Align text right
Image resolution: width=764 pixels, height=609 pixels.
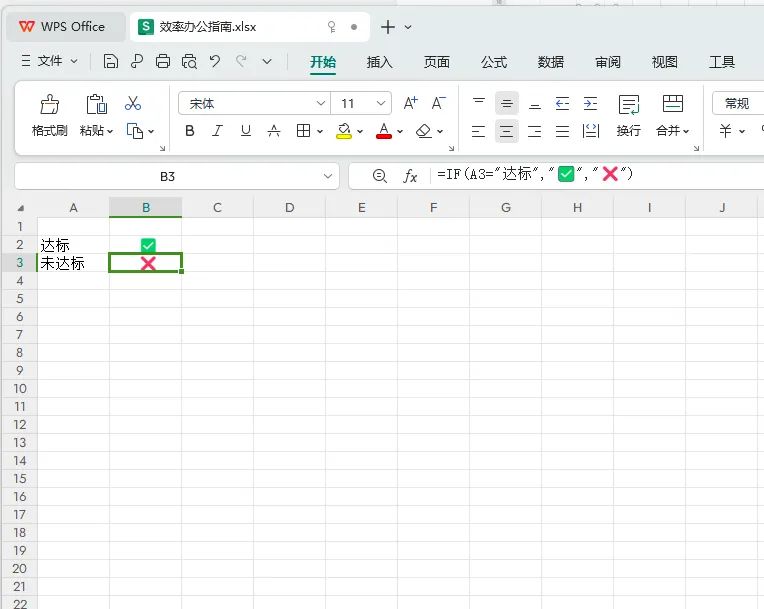coord(535,131)
